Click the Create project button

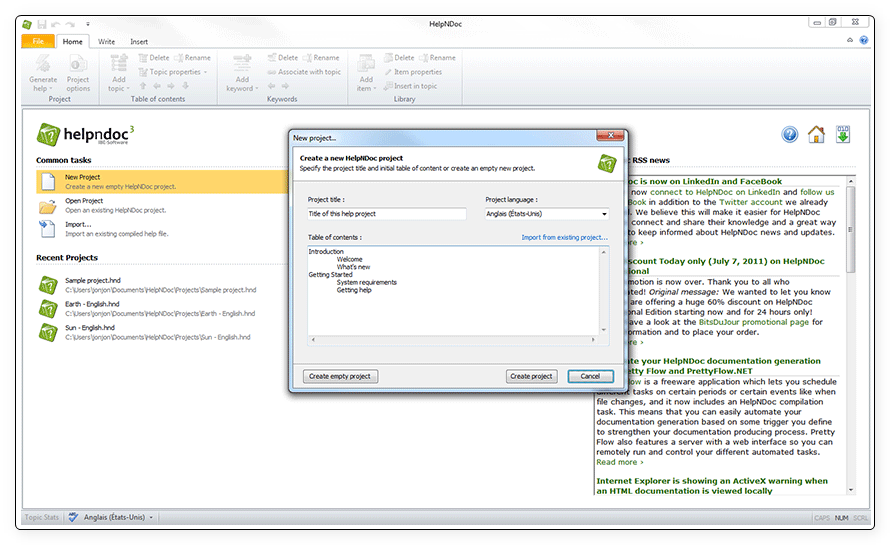tap(531, 376)
